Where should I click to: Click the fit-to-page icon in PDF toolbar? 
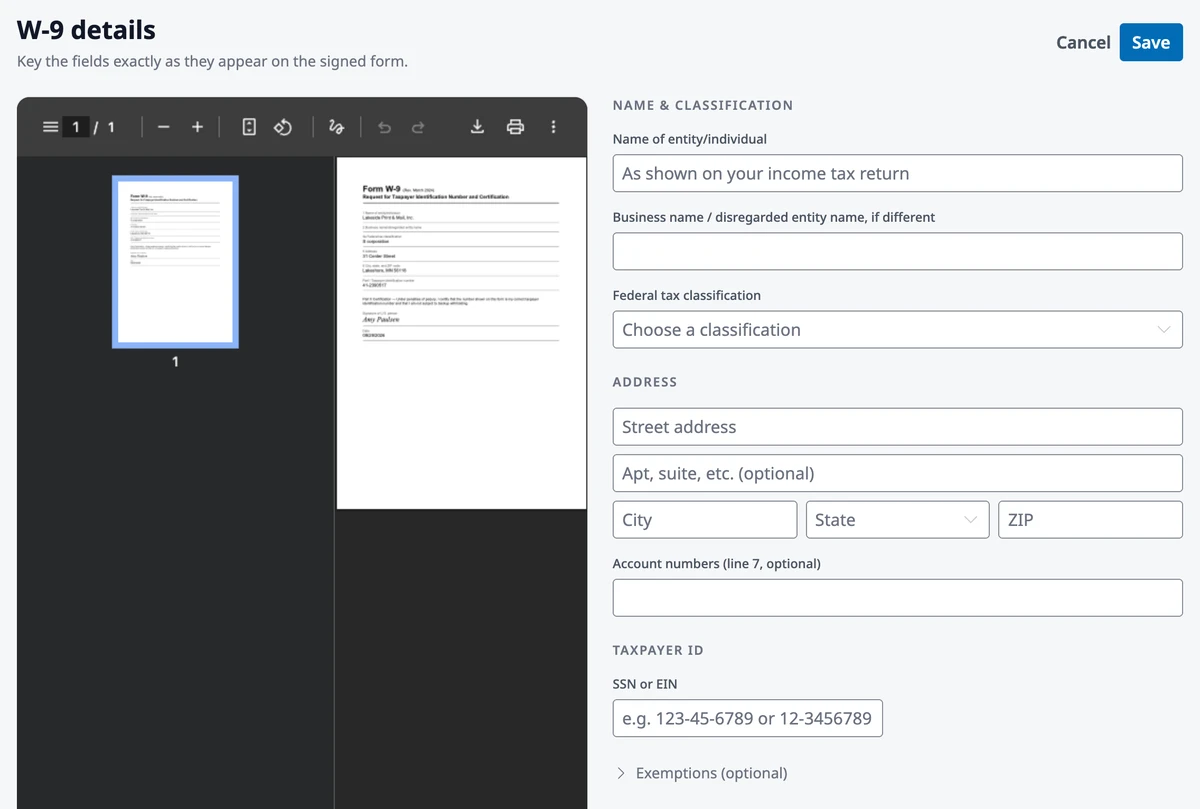point(250,127)
